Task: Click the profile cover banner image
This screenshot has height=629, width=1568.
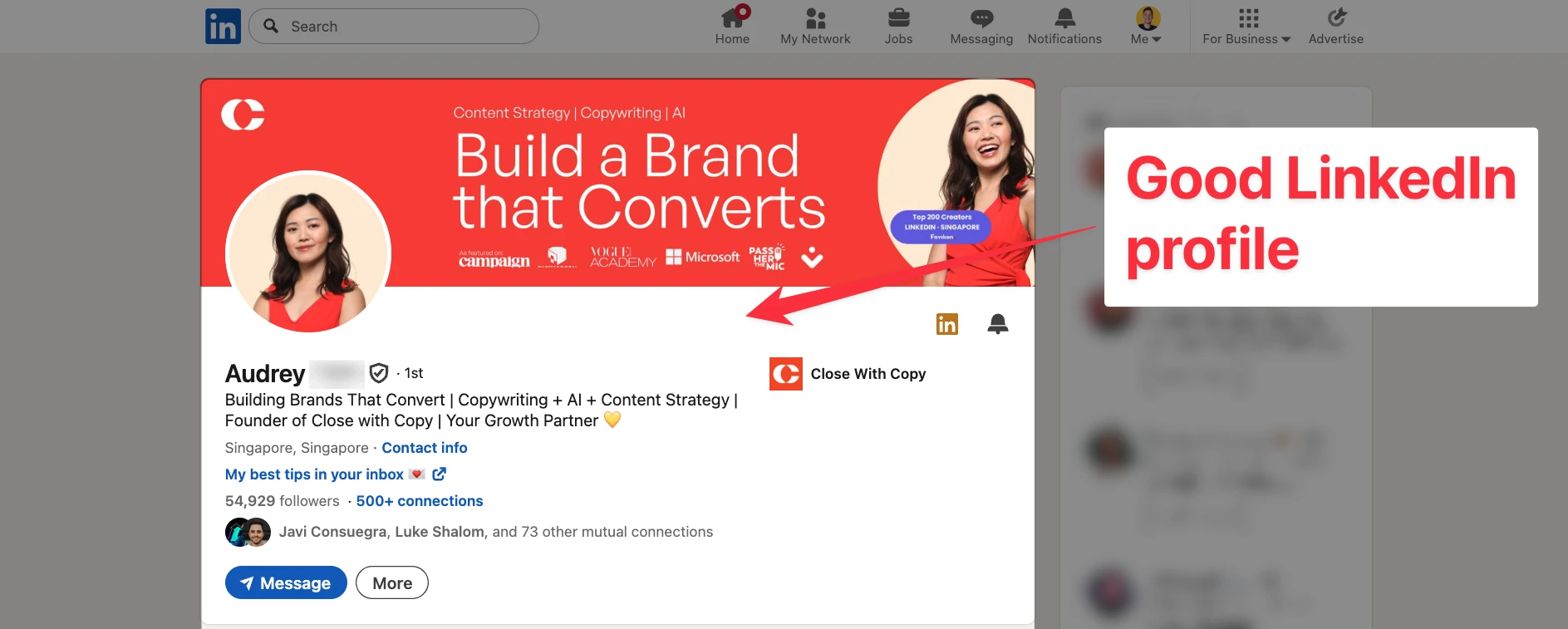Action: pyautogui.click(x=618, y=183)
